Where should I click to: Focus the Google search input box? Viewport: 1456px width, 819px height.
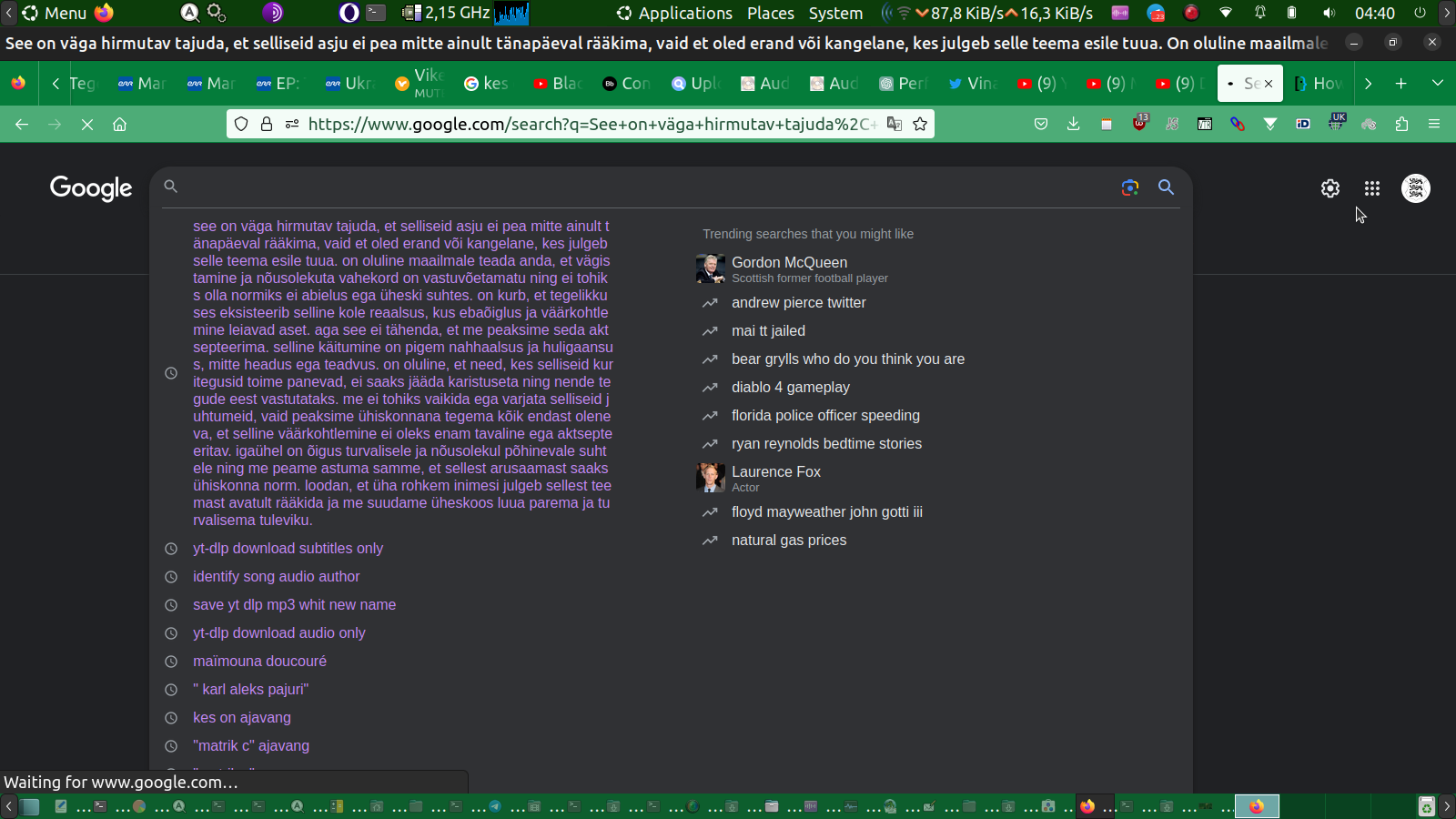click(646, 187)
